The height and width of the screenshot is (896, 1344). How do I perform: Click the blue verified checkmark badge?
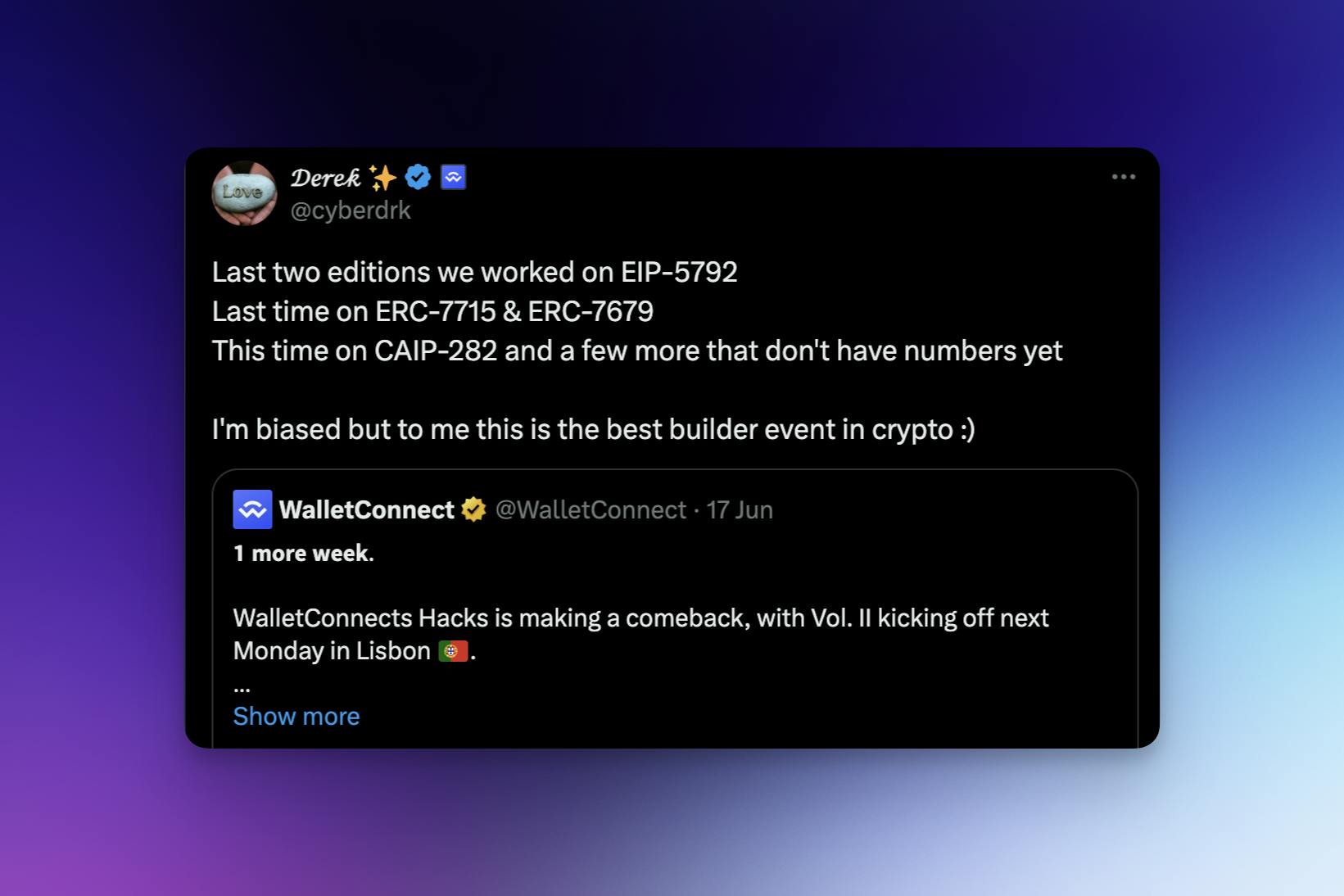[x=418, y=177]
